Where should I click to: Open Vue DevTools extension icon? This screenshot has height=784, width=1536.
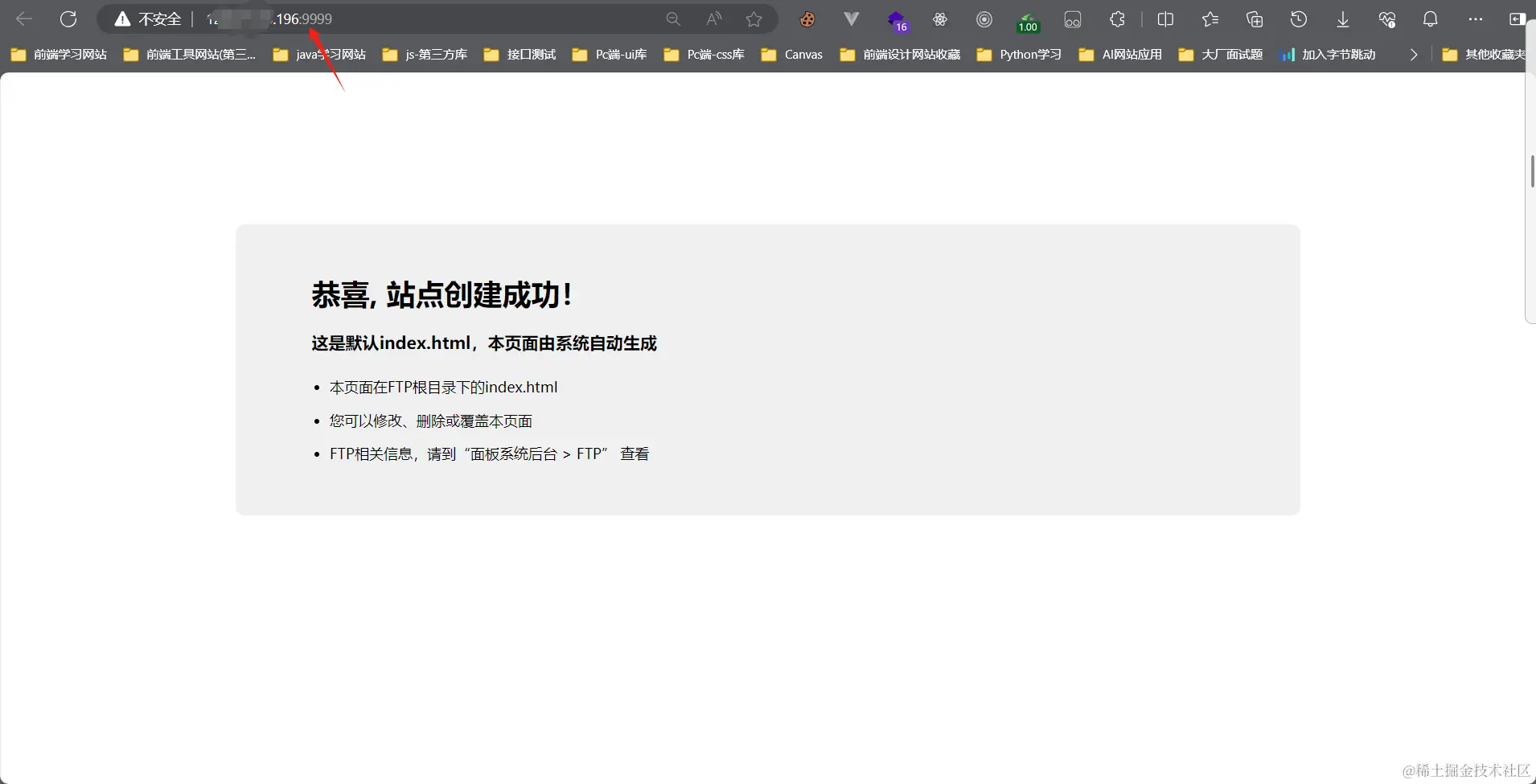tap(851, 19)
